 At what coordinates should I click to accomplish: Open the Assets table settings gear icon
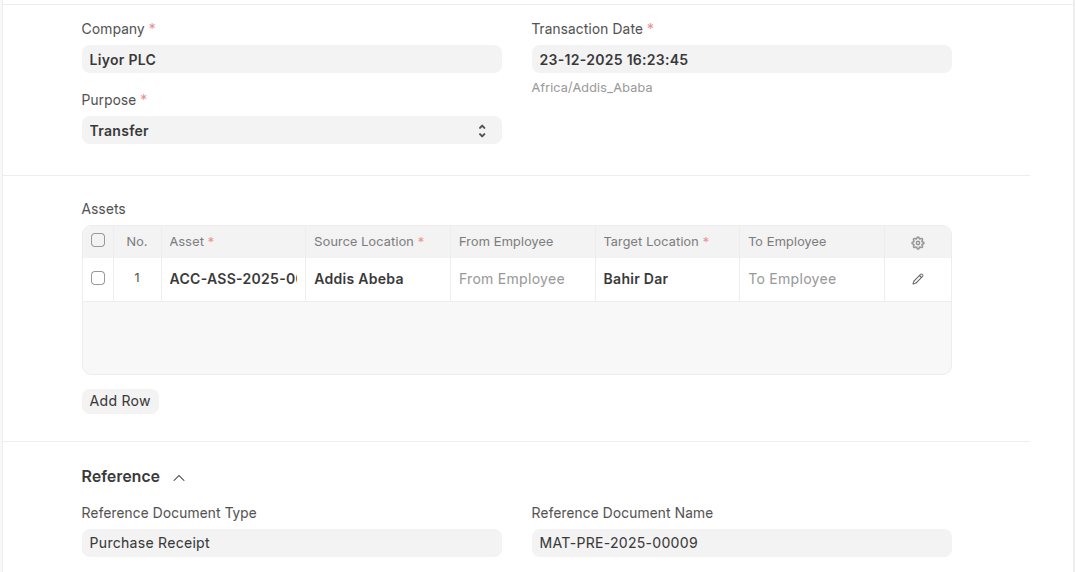(917, 243)
